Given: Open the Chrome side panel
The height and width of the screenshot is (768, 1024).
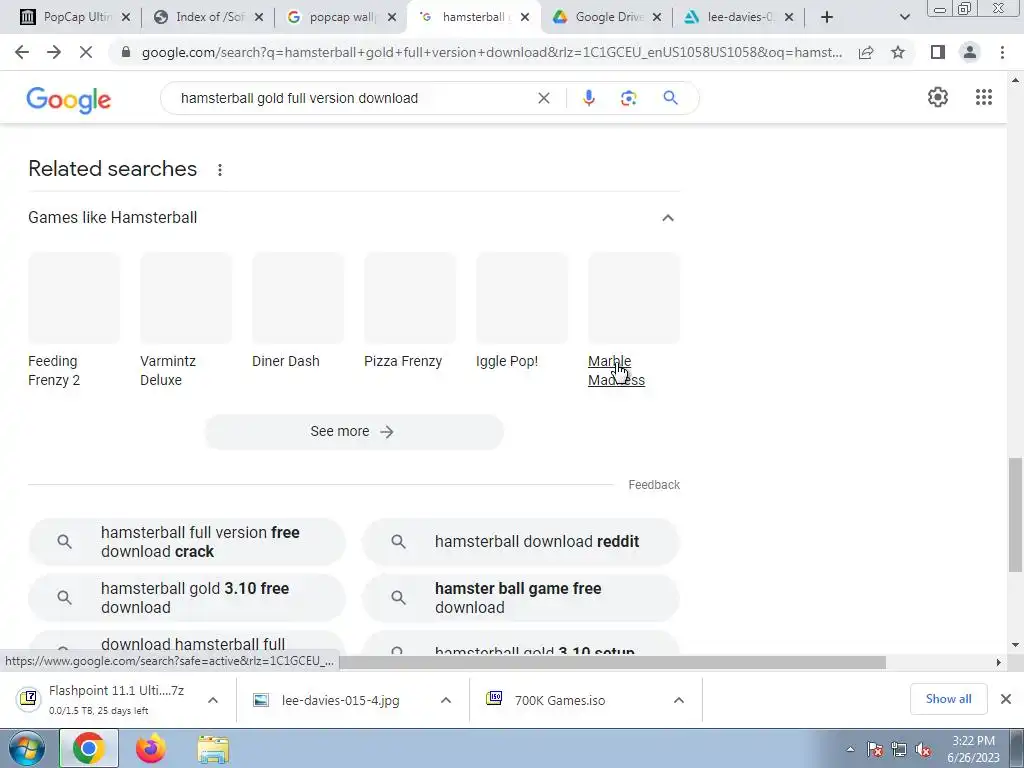Looking at the screenshot, I should (x=938, y=52).
